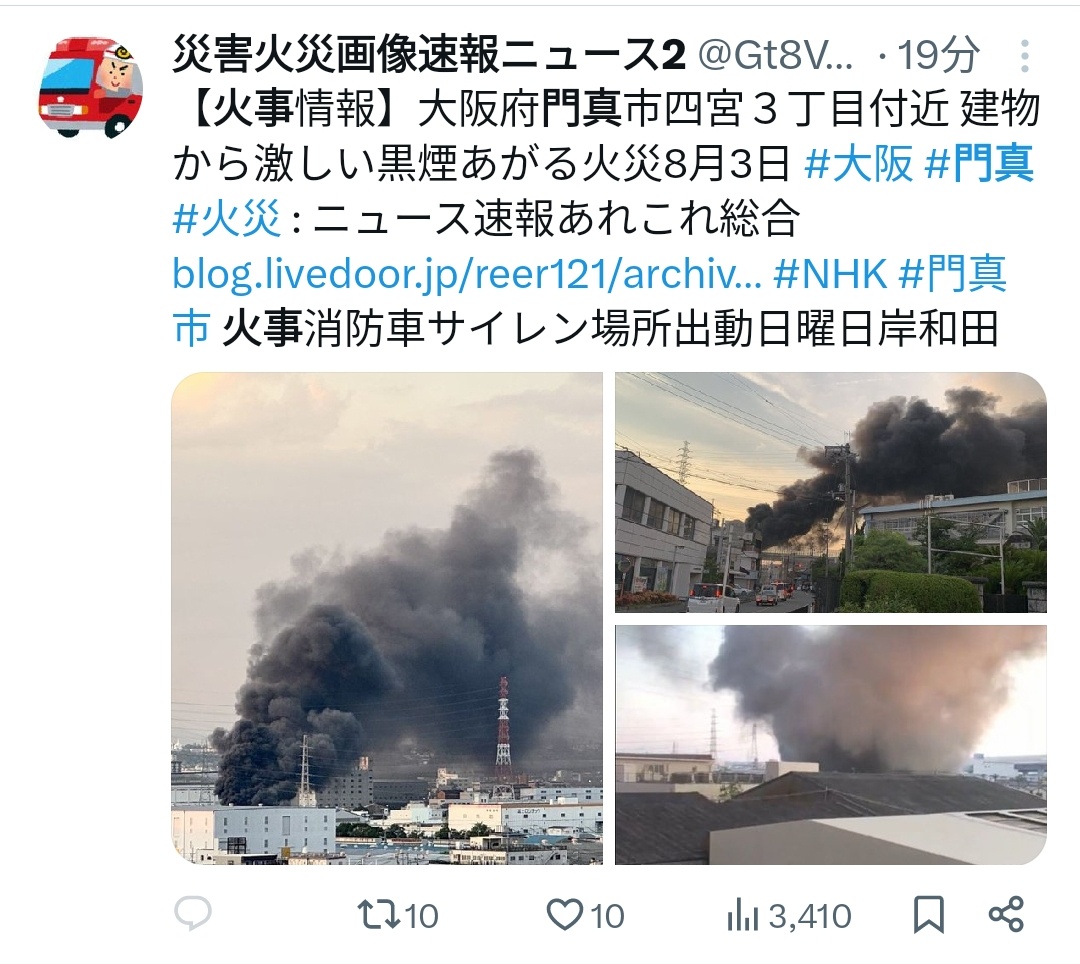This screenshot has height=964, width=1080.
Task: Open the #NHK hashtag
Action: 830,274
